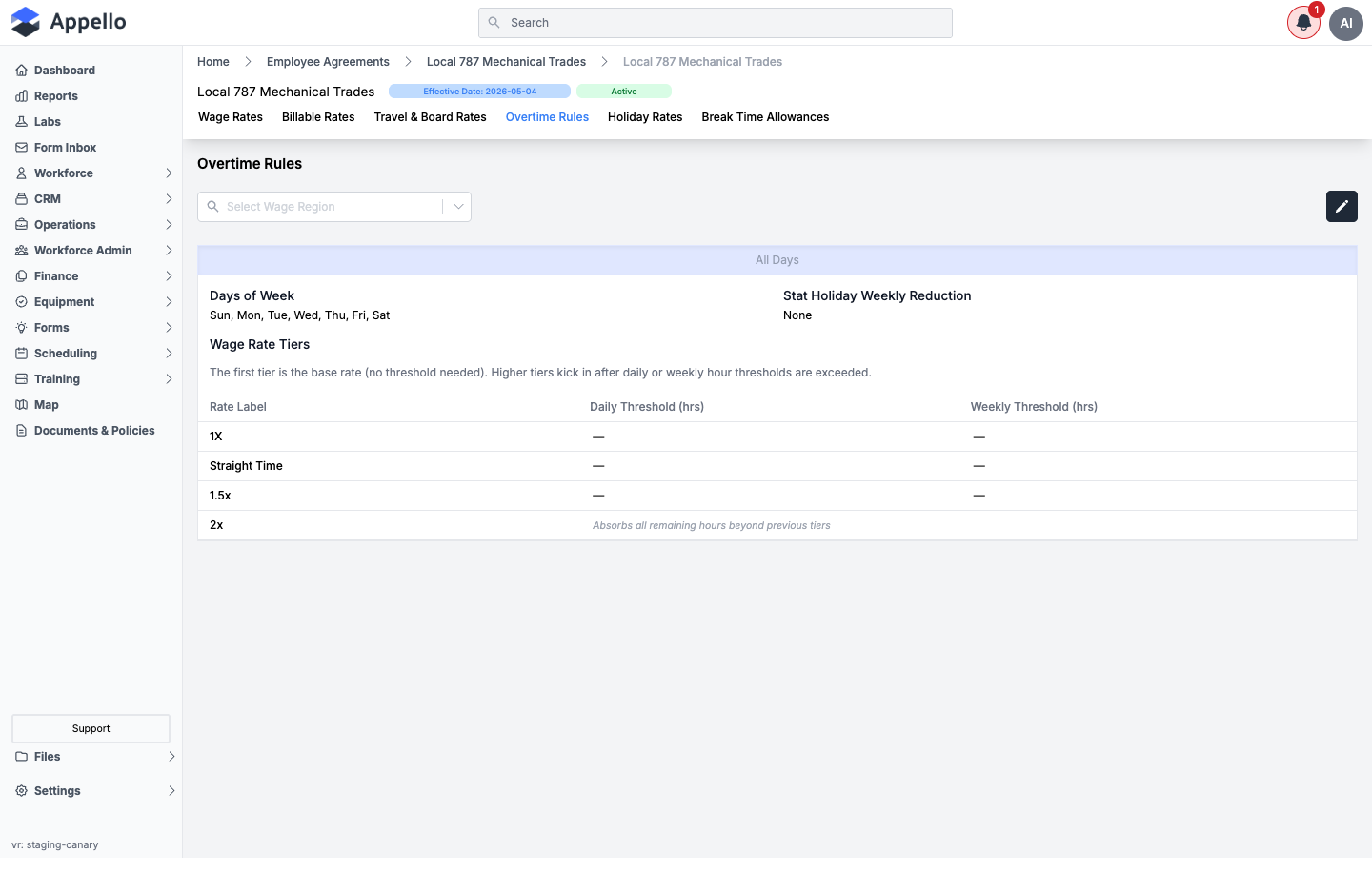Screen dimensions: 1372x875
Task: Click the Effective Date badge
Action: tap(479, 92)
